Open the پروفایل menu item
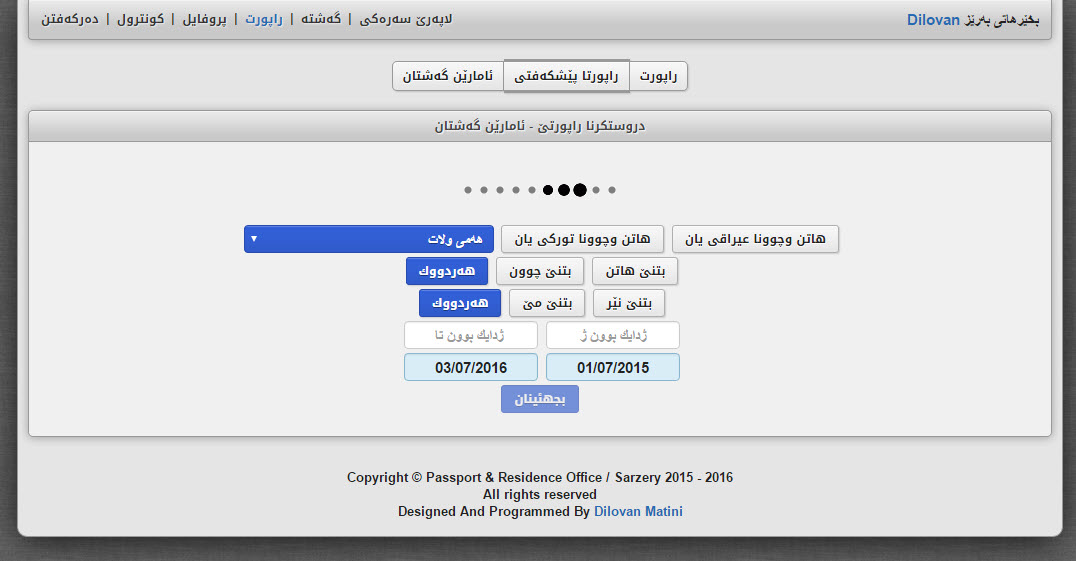The image size is (1076, 561). (204, 19)
